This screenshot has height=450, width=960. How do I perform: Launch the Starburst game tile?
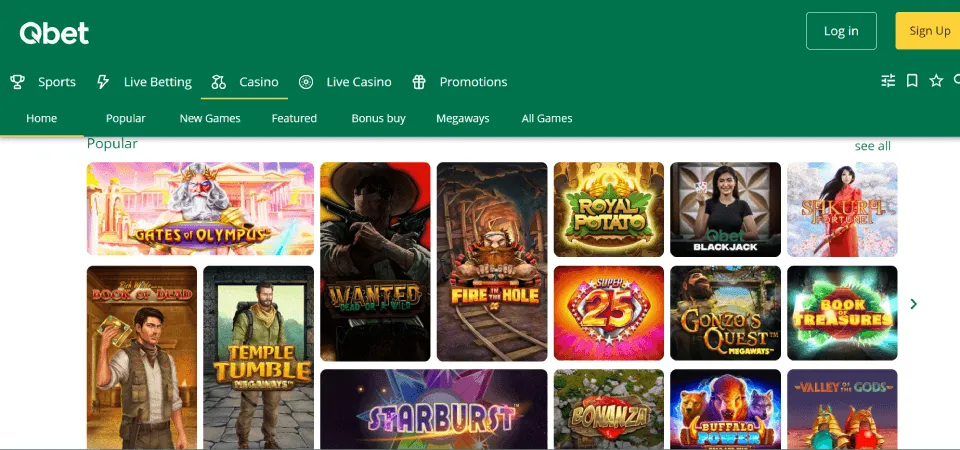434,409
